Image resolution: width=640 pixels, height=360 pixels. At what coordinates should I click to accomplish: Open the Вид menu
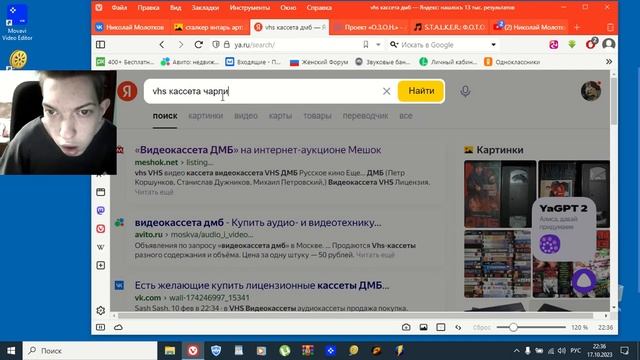(x=176, y=7)
